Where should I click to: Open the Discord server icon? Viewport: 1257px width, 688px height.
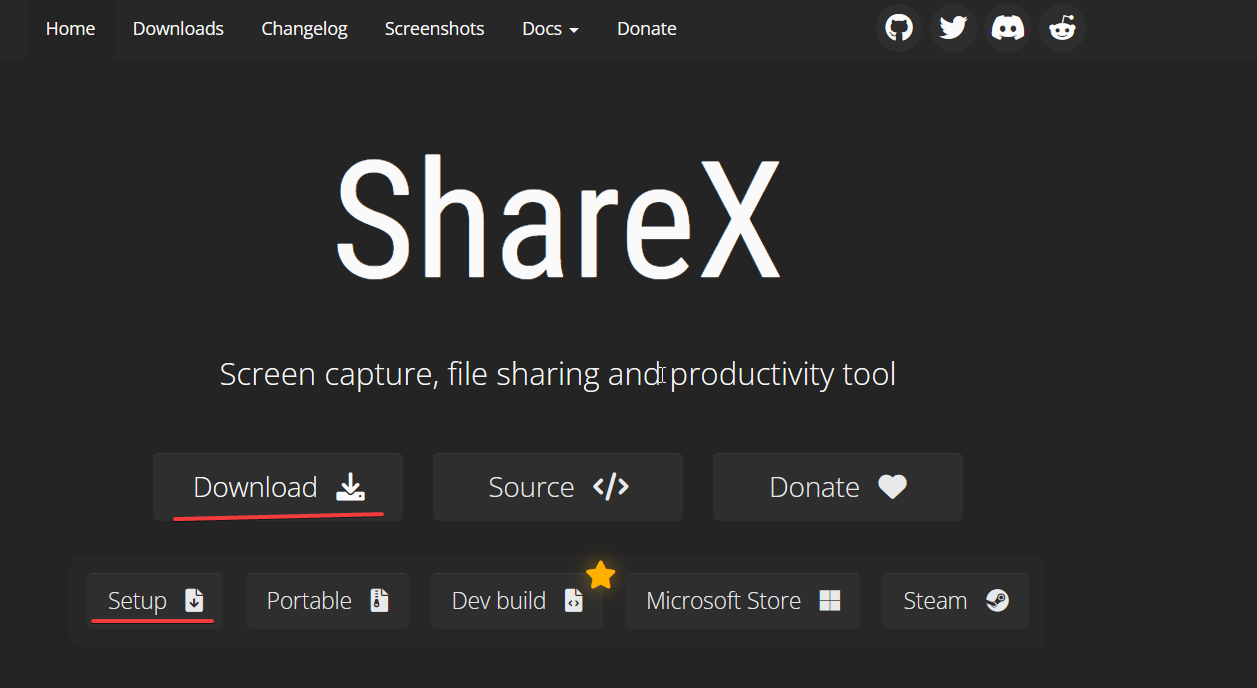(x=1007, y=28)
